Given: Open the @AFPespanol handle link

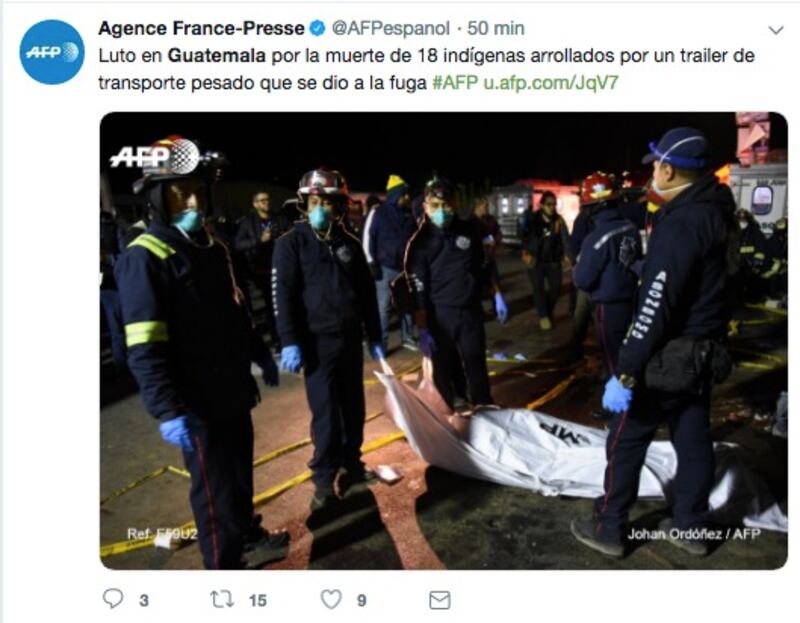Looking at the screenshot, I should [391, 28].
